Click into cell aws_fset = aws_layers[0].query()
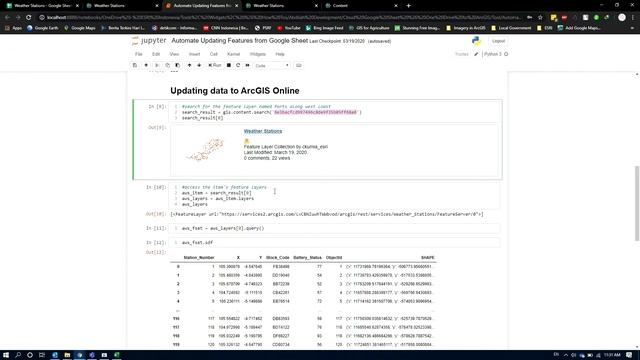640x360 pixels. (335, 228)
